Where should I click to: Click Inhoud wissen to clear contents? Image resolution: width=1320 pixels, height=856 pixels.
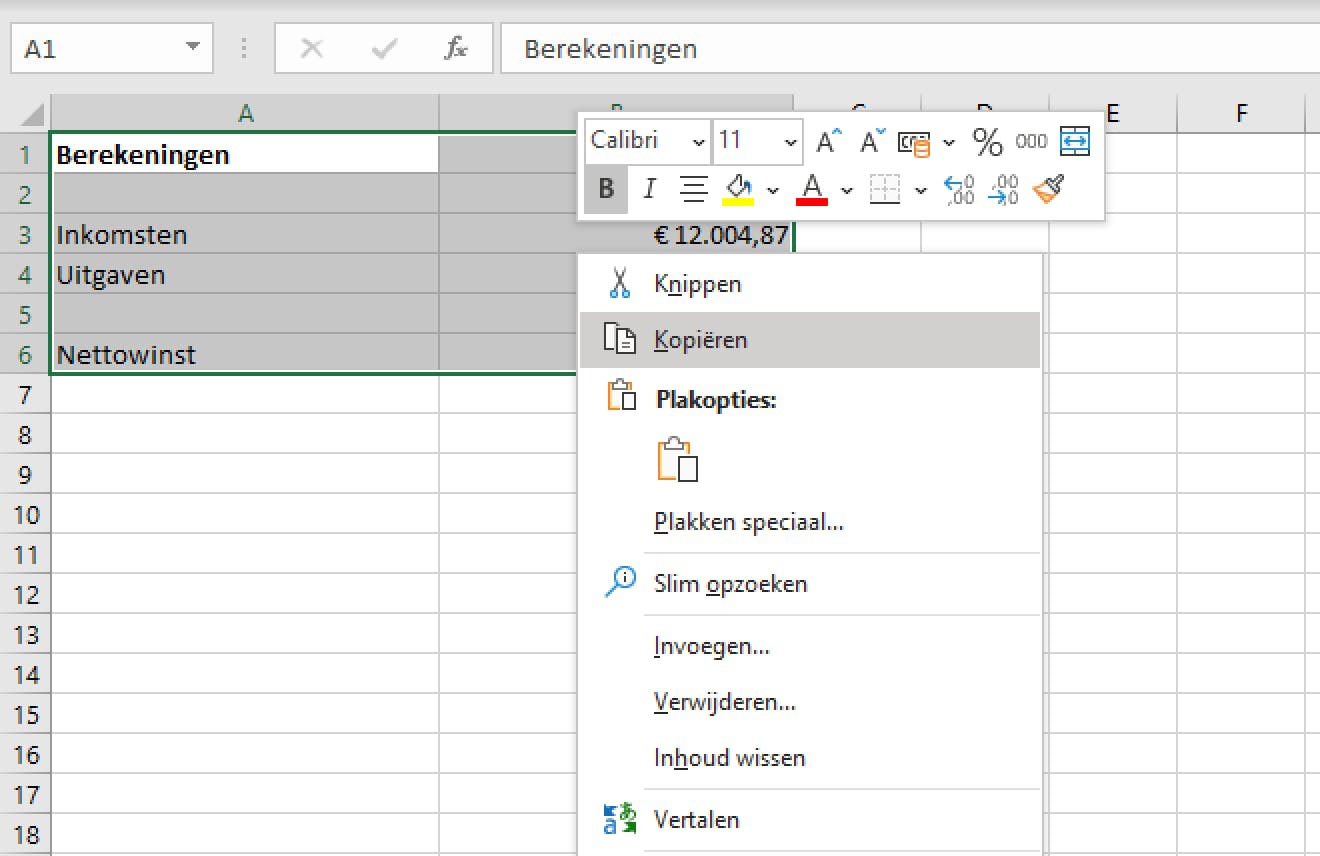[x=729, y=758]
